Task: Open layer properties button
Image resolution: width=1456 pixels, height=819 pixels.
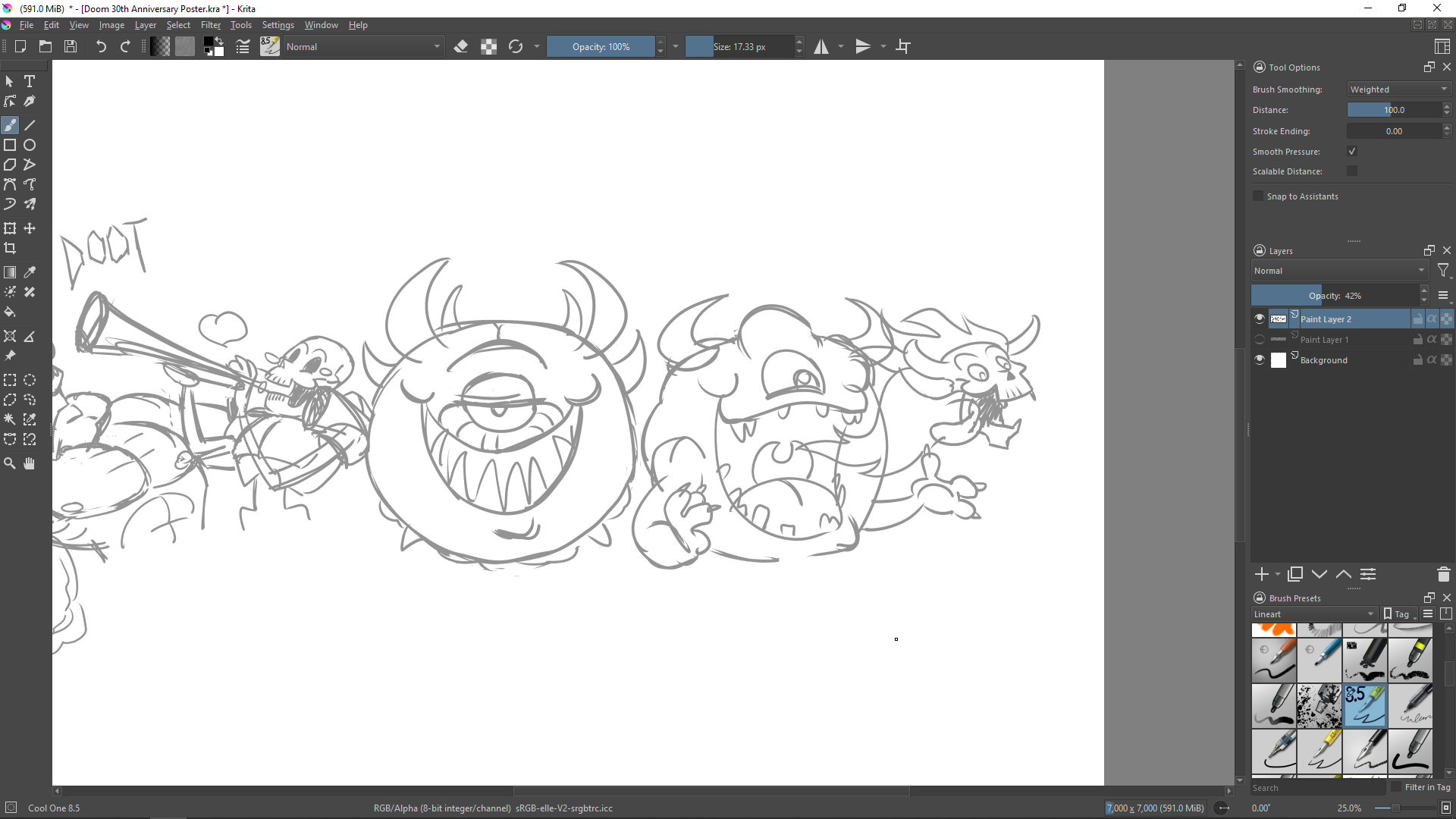Action: click(1368, 574)
